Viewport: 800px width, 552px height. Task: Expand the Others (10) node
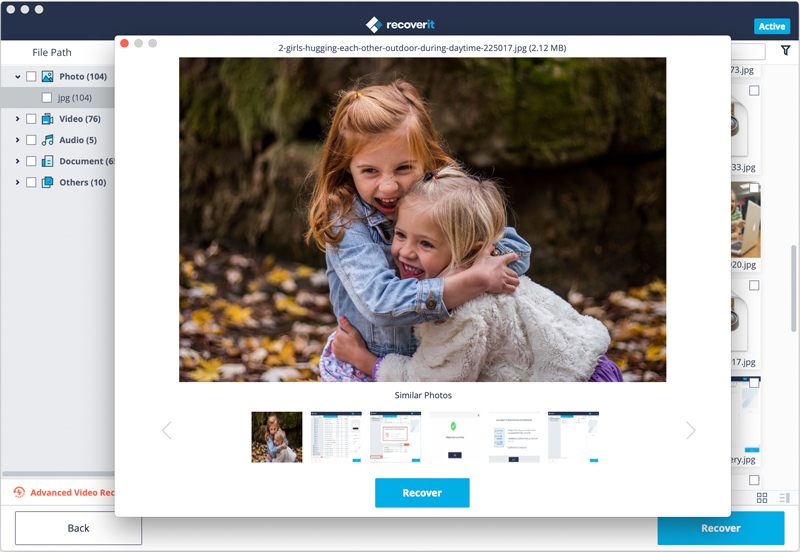17,182
